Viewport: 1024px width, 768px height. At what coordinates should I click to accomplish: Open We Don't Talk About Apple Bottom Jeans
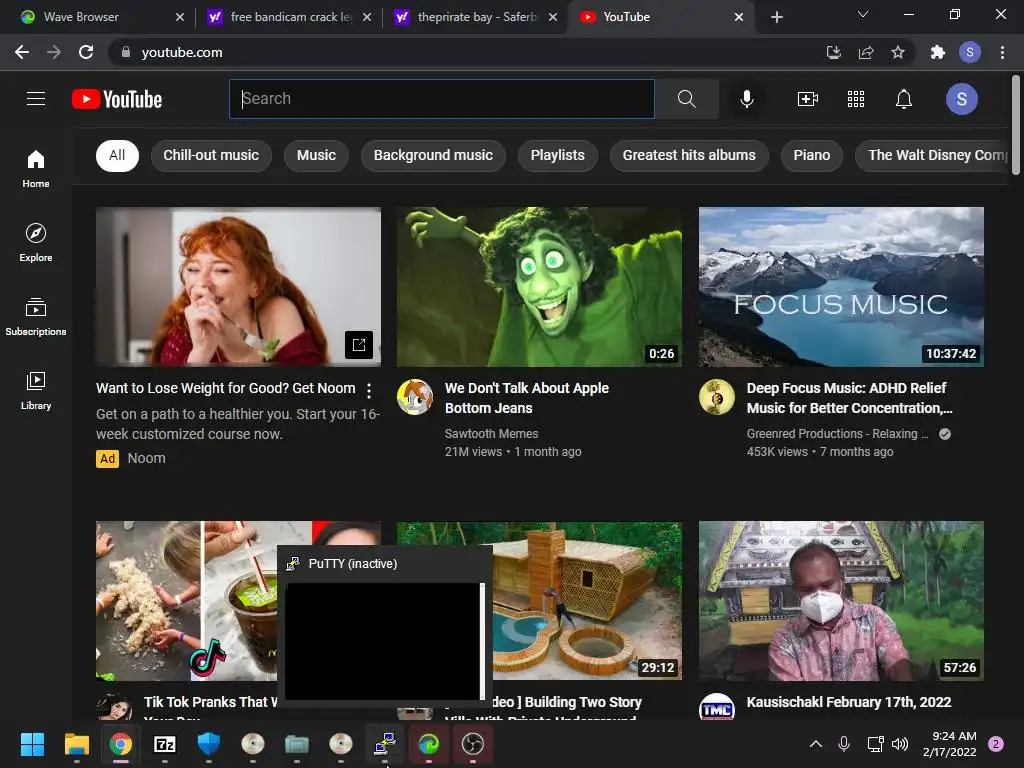[526, 398]
